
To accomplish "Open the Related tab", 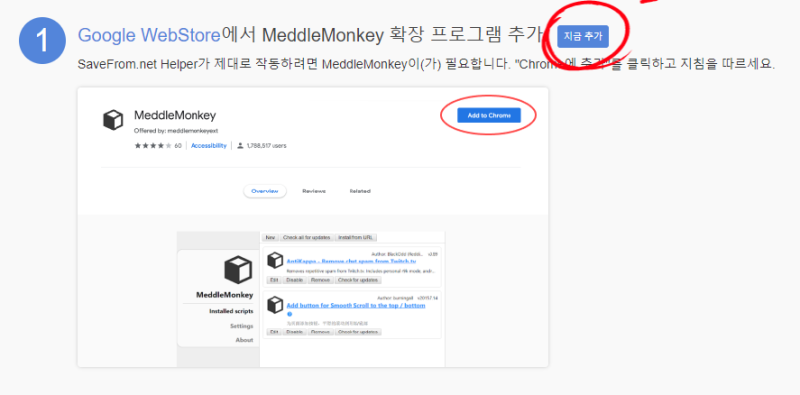I will [360, 191].
